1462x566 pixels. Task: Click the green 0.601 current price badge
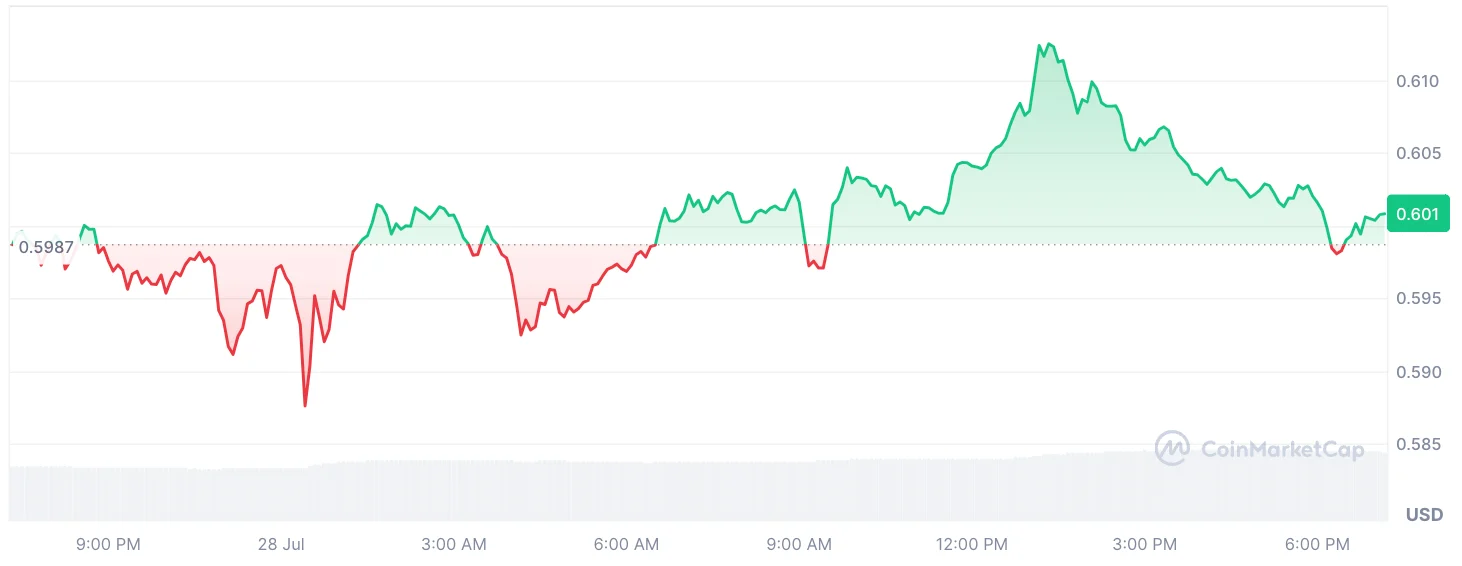(1417, 214)
